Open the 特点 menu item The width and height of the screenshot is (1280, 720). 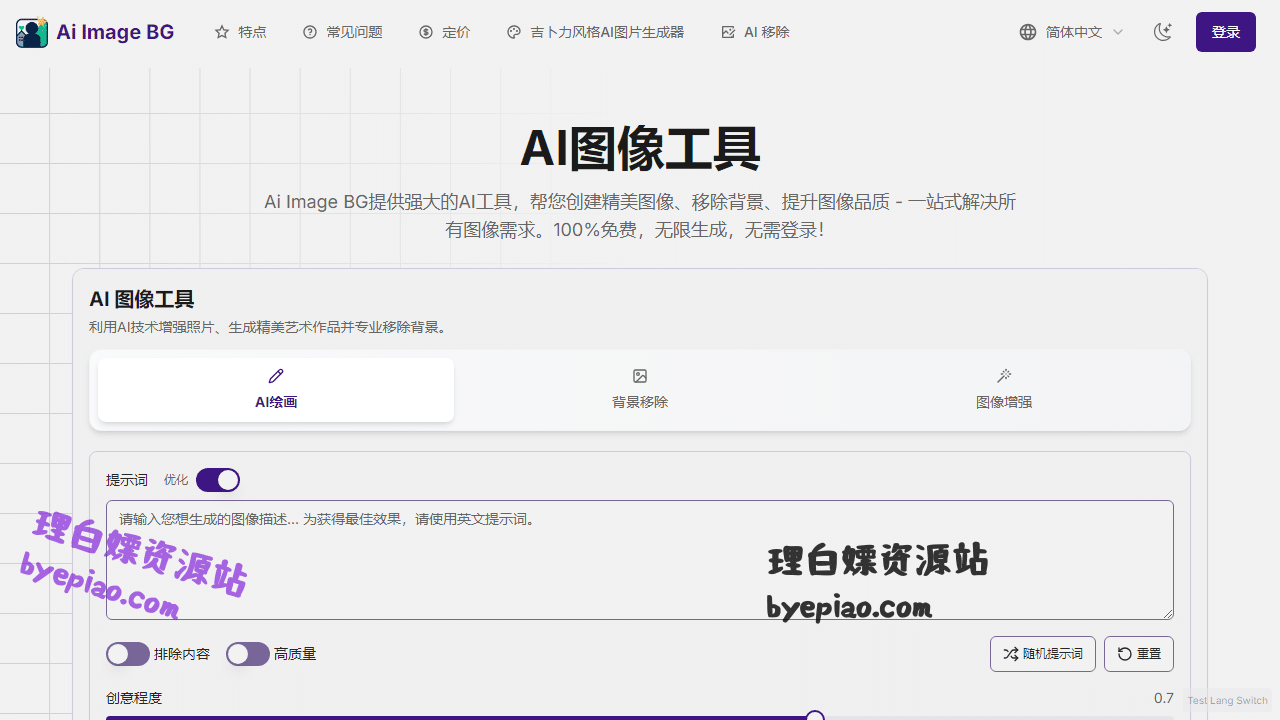coord(240,32)
